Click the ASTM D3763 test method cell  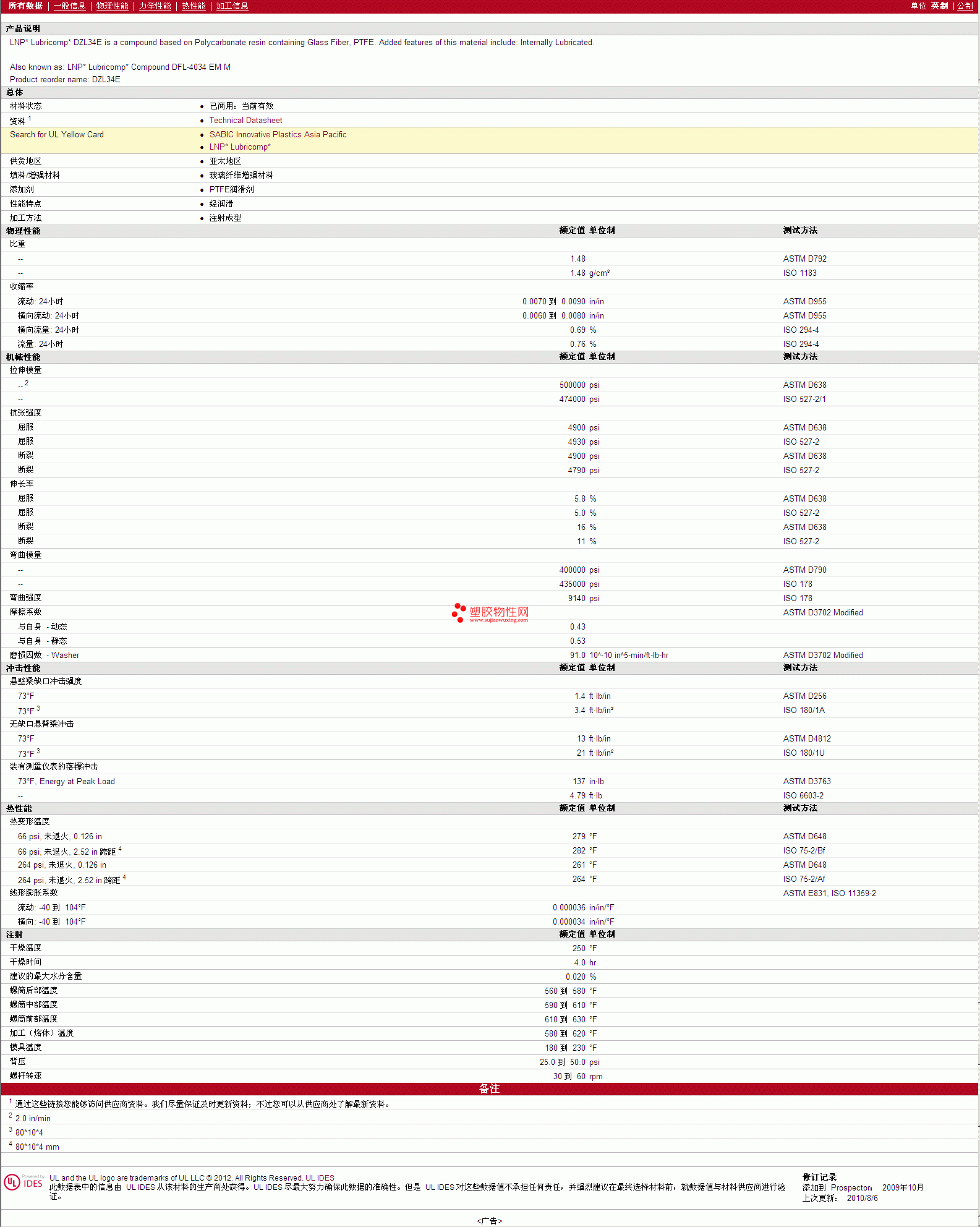tap(807, 782)
